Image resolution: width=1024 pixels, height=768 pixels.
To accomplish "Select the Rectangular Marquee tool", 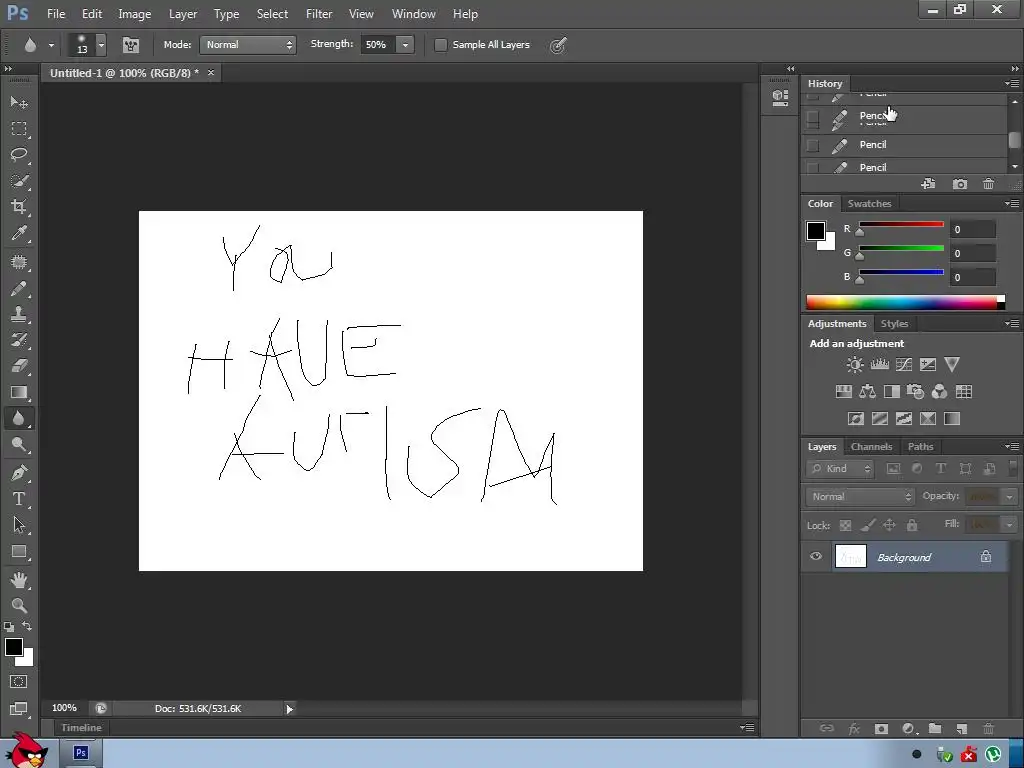I will (x=18, y=129).
